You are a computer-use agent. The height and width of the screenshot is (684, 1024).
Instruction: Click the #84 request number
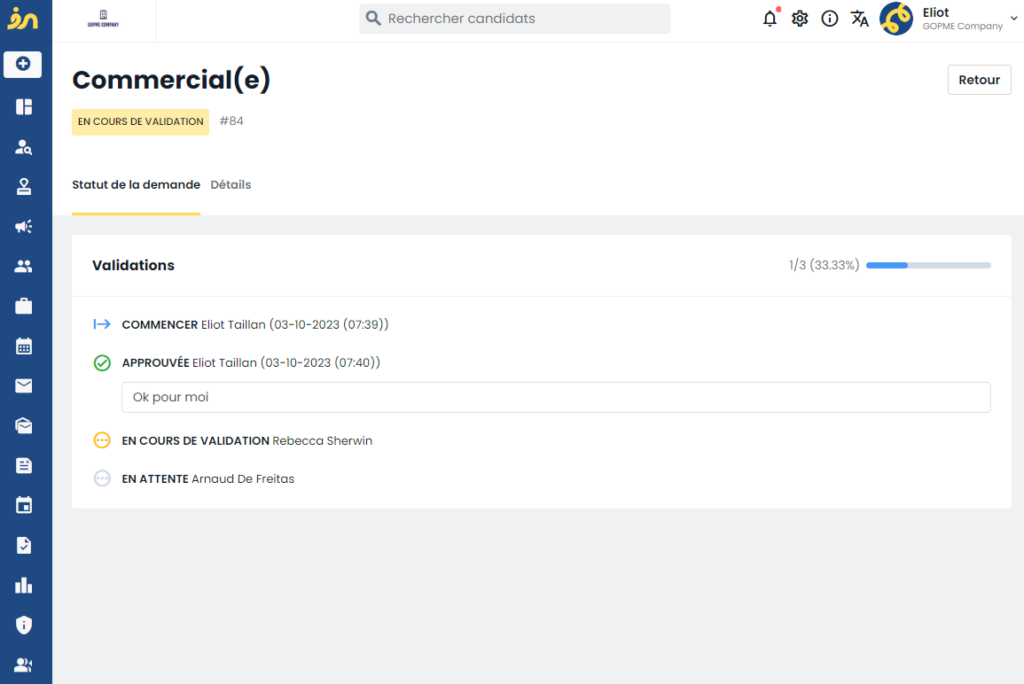[x=231, y=121]
